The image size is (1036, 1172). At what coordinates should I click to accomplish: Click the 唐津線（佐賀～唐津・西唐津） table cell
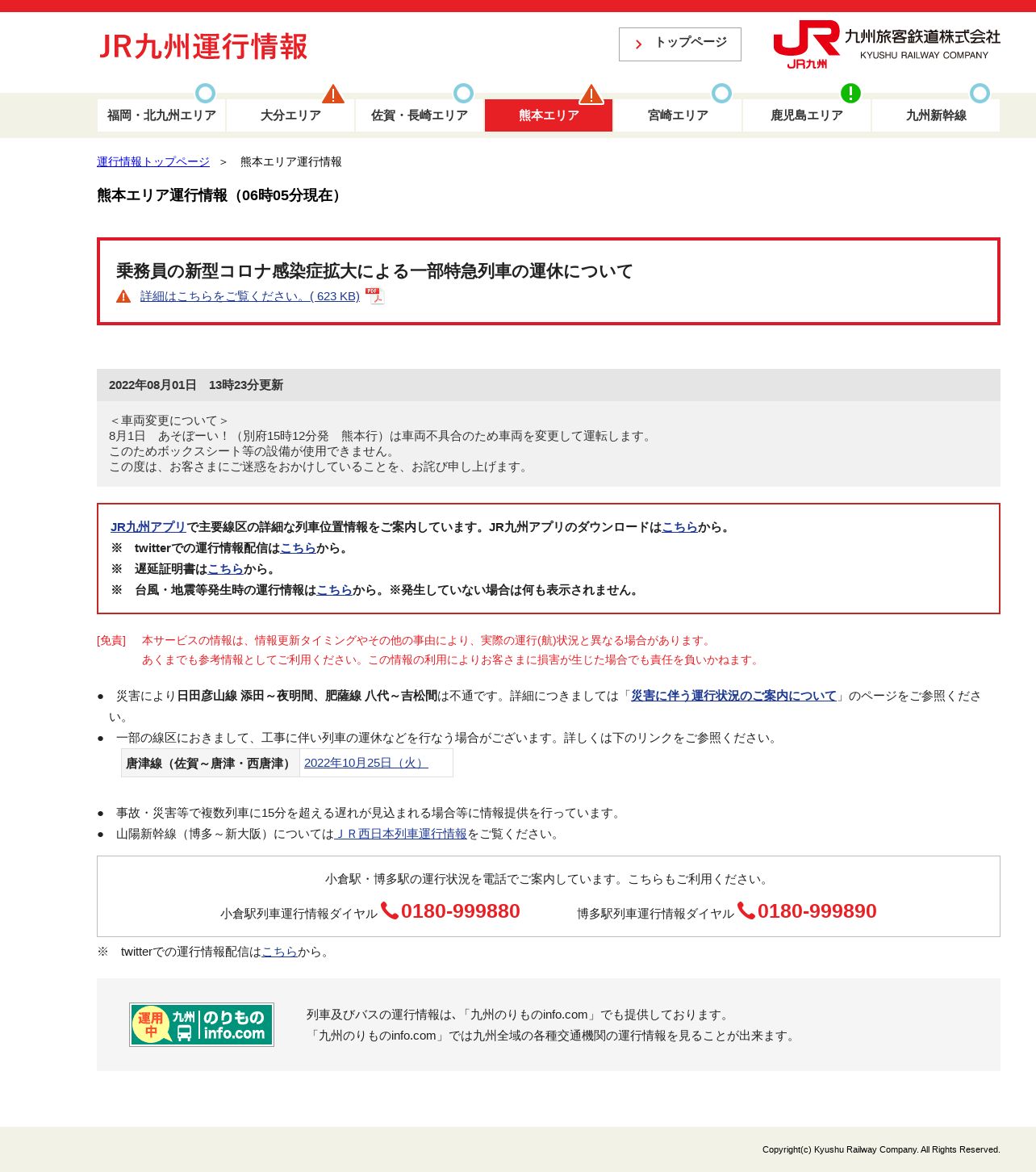pos(211,763)
